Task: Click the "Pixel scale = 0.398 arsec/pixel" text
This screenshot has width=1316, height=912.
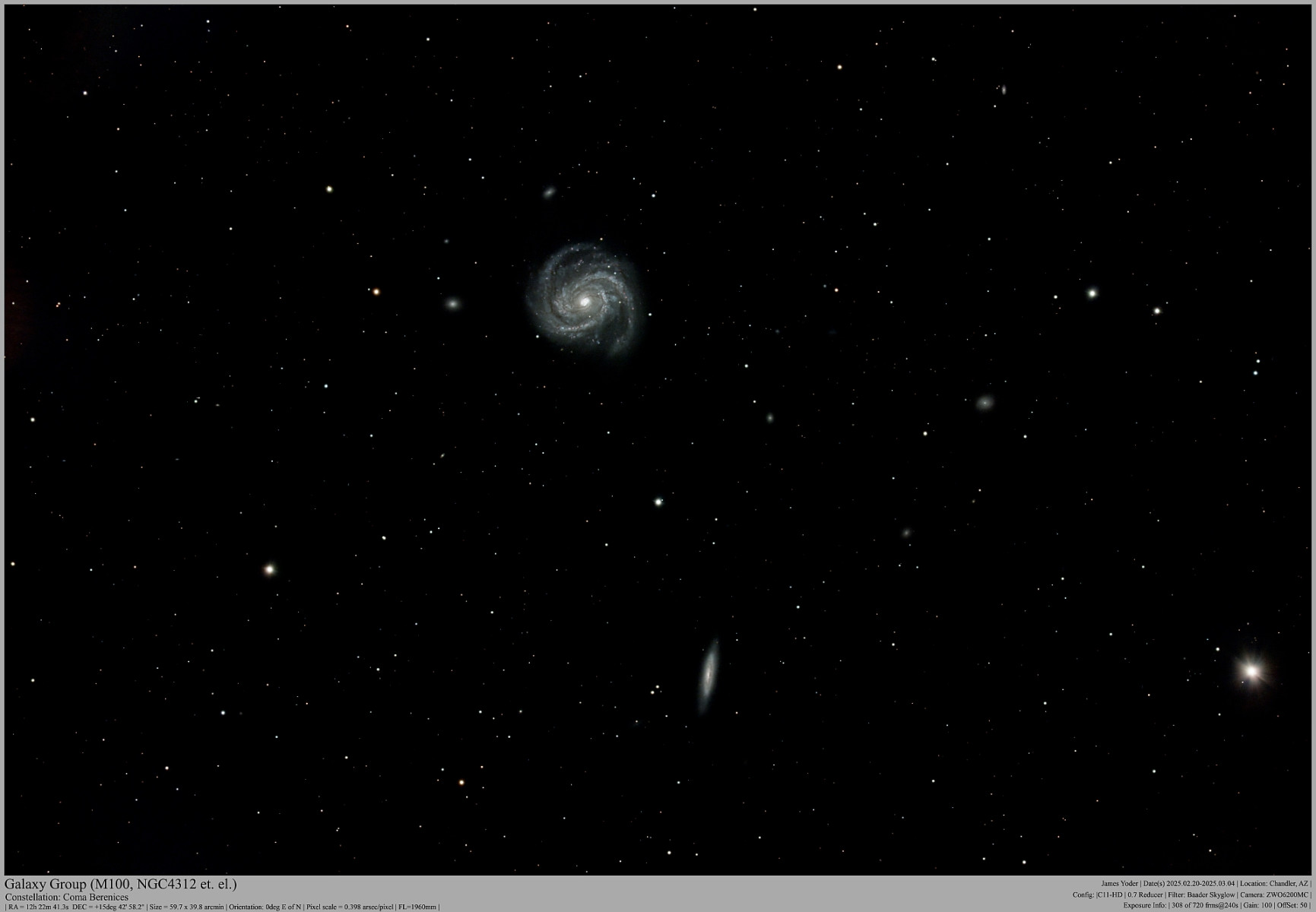Action: (350, 907)
